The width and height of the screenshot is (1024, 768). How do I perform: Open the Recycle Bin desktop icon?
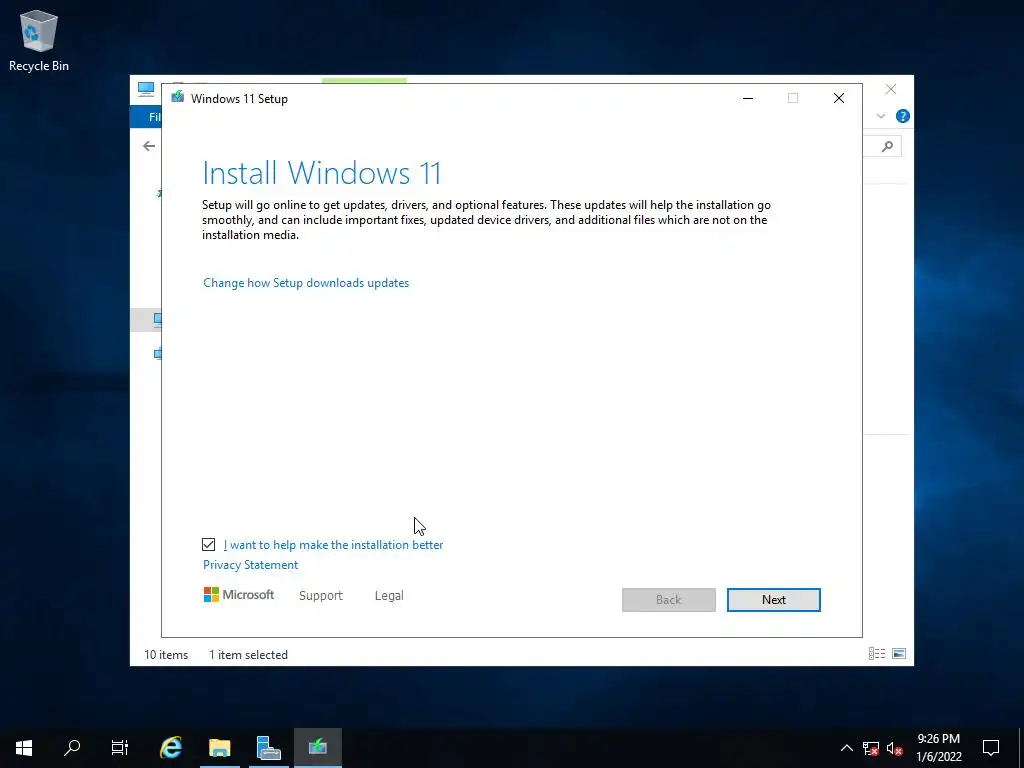[39, 40]
